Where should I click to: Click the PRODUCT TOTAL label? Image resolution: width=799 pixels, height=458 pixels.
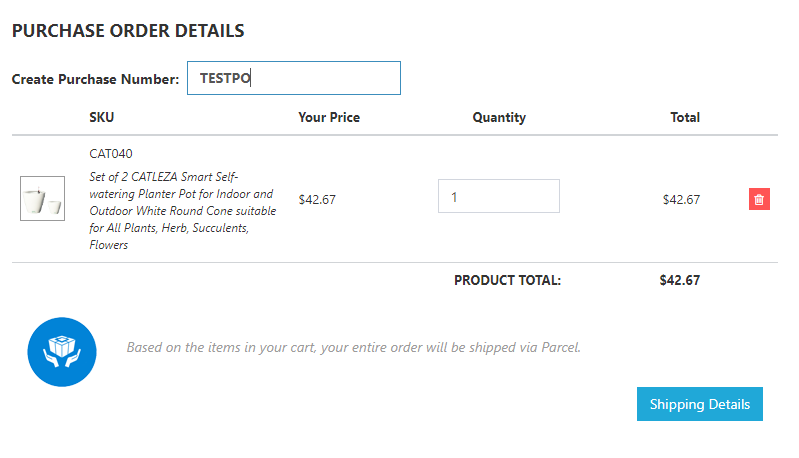pos(507,280)
